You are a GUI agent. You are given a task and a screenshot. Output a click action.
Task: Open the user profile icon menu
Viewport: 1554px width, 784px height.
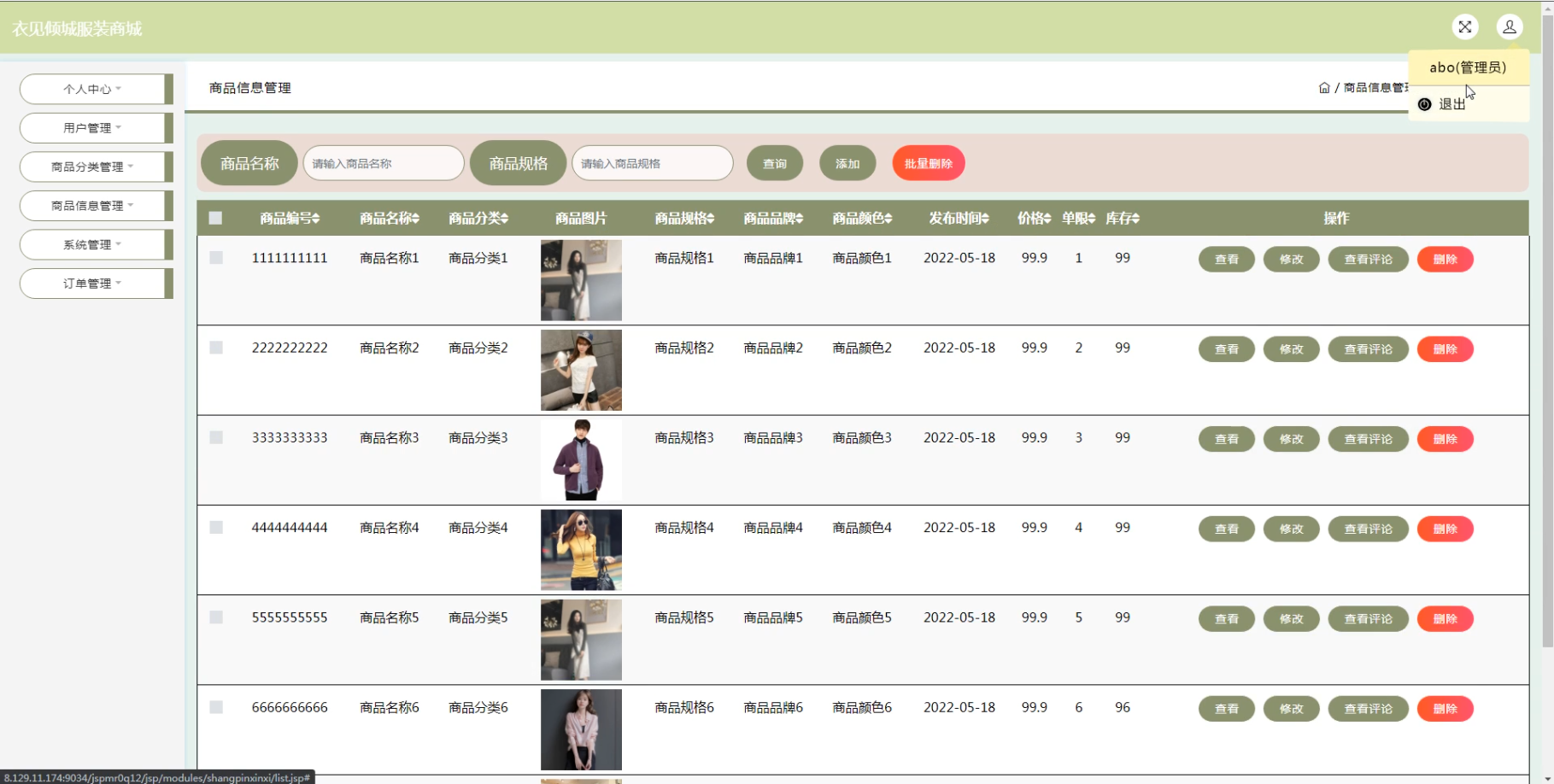pos(1510,27)
